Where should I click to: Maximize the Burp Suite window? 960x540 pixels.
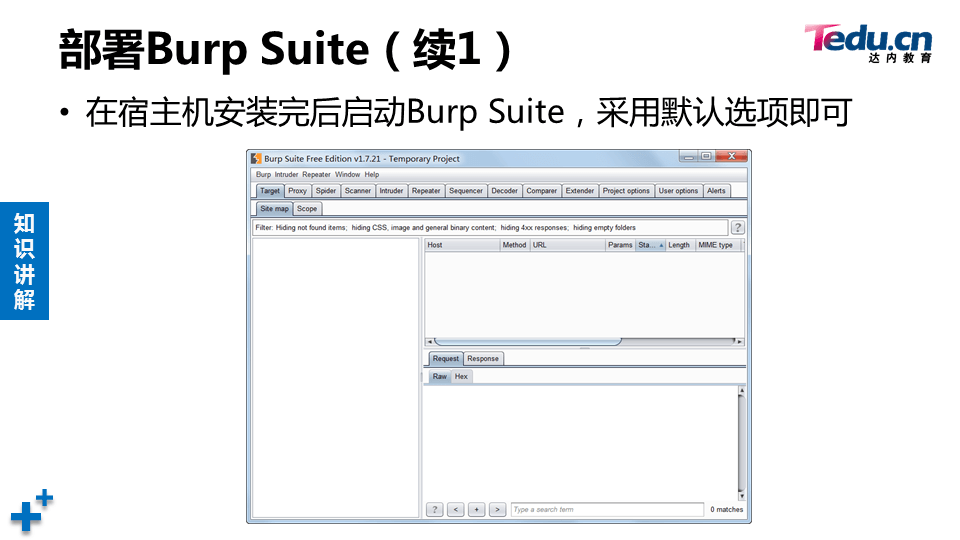705,157
